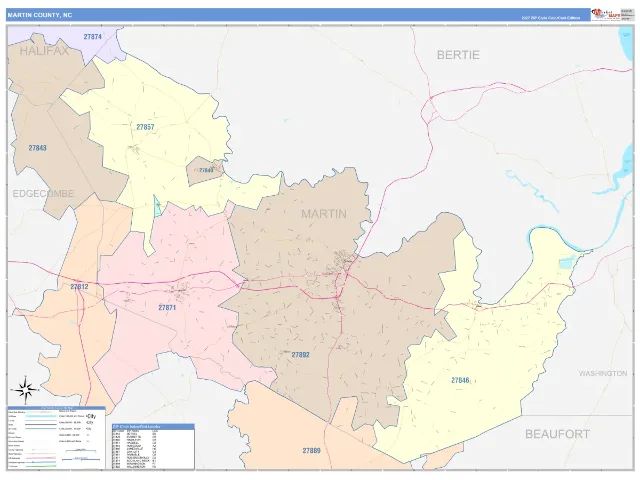Click the largest 'City' sample in legend
Image resolution: width=640 pixels, height=480 pixels.
pos(91,416)
